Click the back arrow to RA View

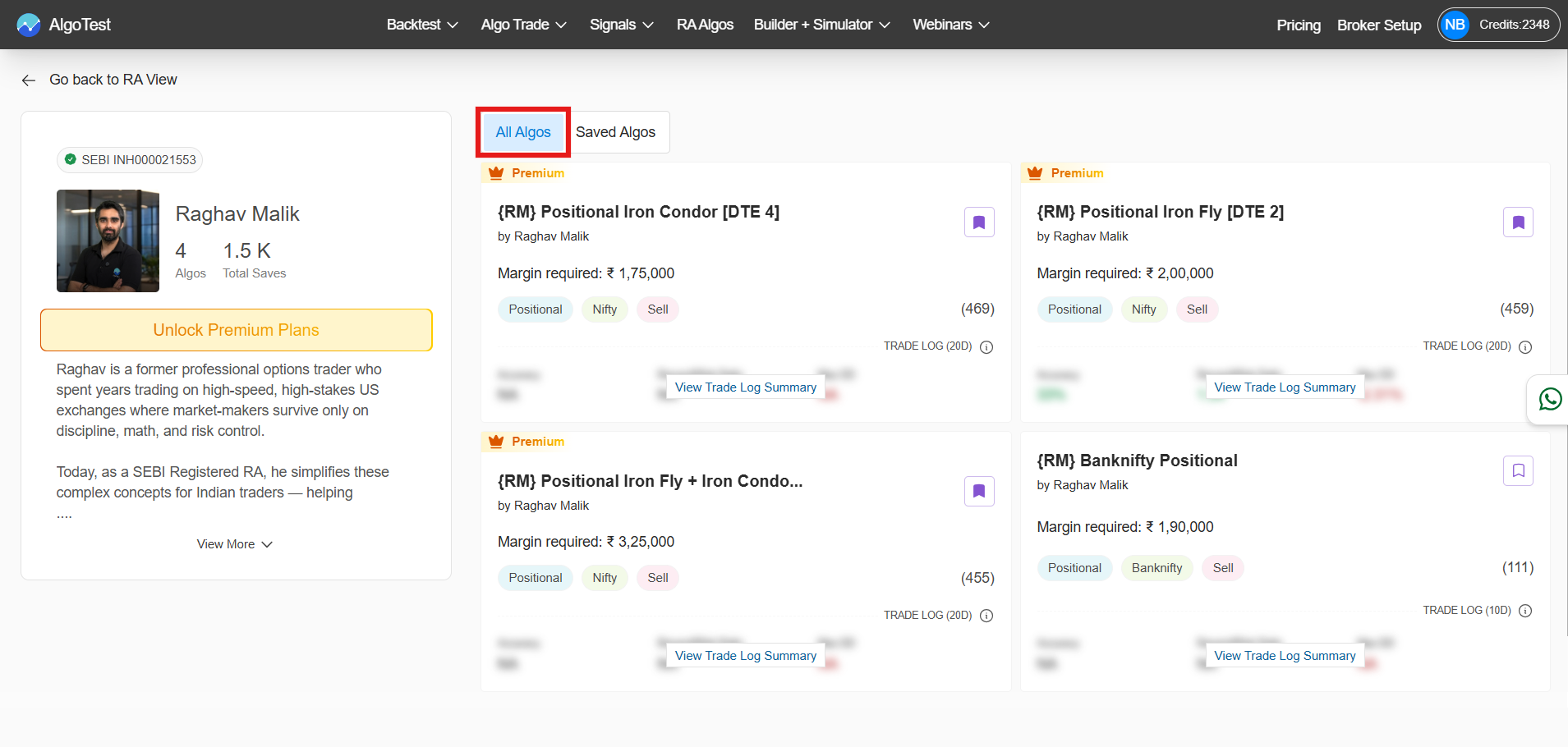coord(29,80)
